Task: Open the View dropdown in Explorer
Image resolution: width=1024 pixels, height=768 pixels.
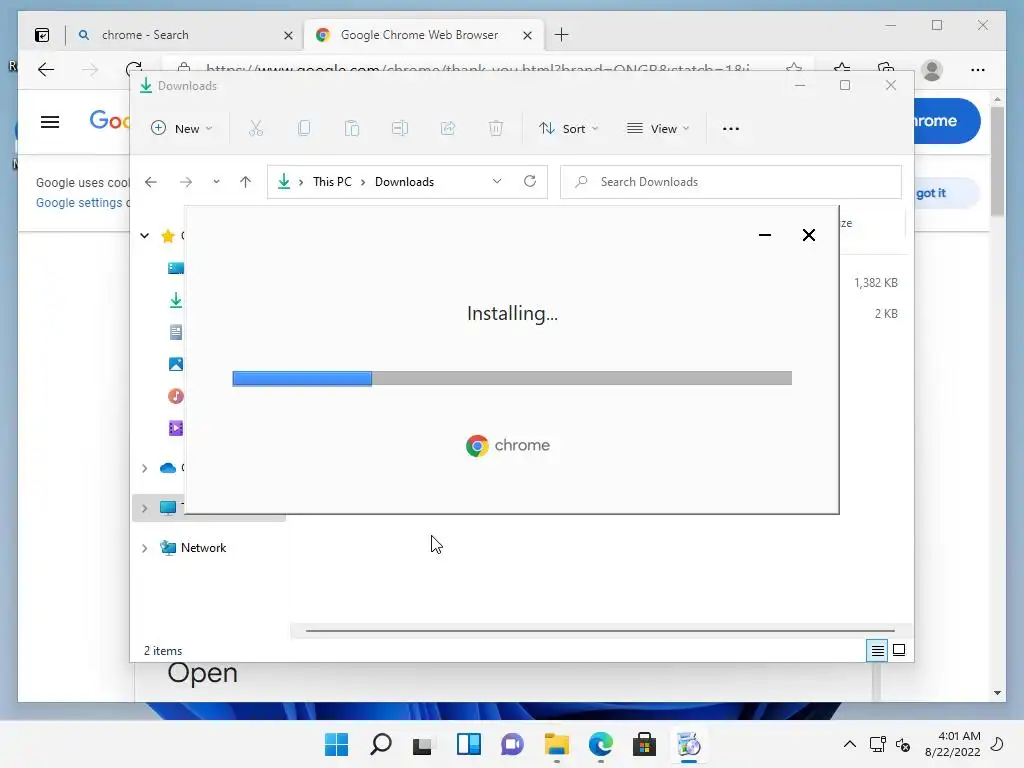Action: pyautogui.click(x=658, y=129)
